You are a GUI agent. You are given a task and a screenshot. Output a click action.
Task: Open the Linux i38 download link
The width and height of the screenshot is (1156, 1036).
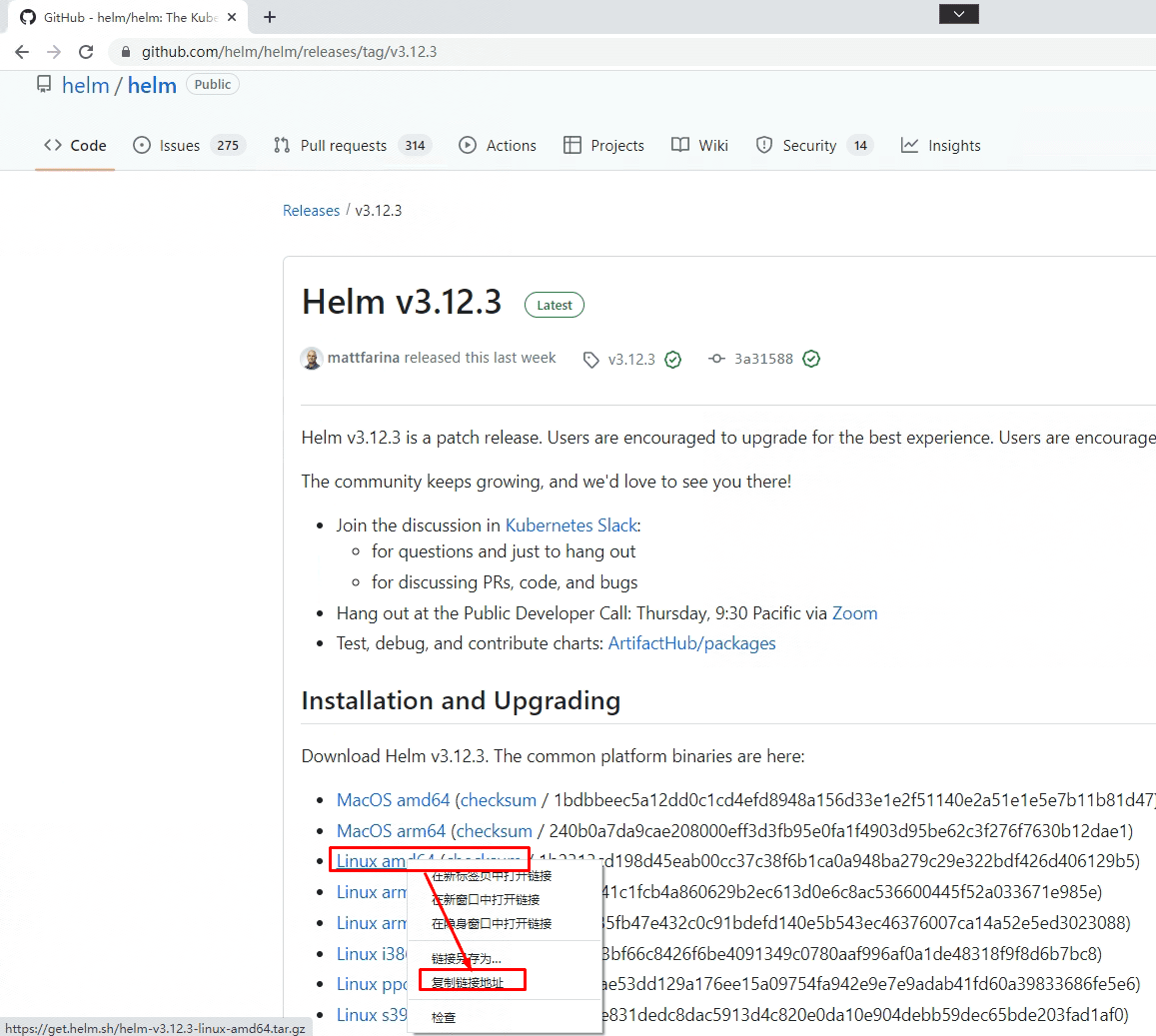pos(372,953)
